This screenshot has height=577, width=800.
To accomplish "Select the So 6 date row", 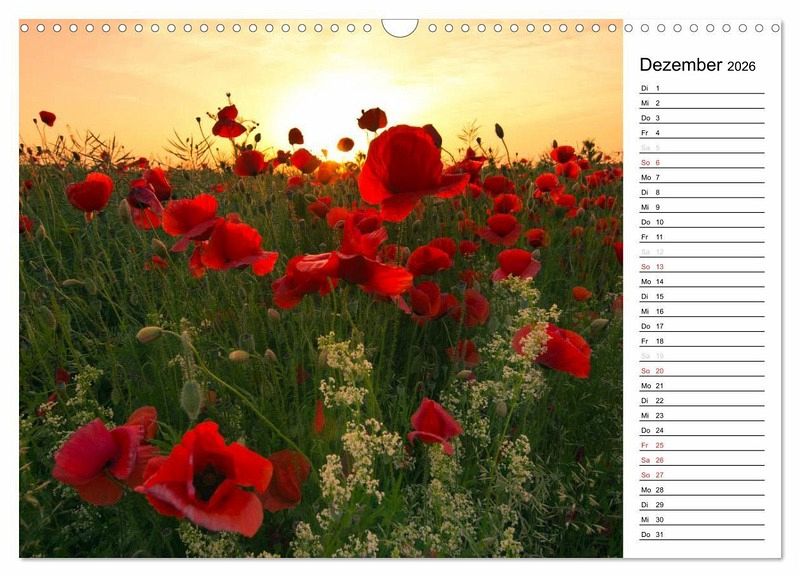I will pos(702,162).
